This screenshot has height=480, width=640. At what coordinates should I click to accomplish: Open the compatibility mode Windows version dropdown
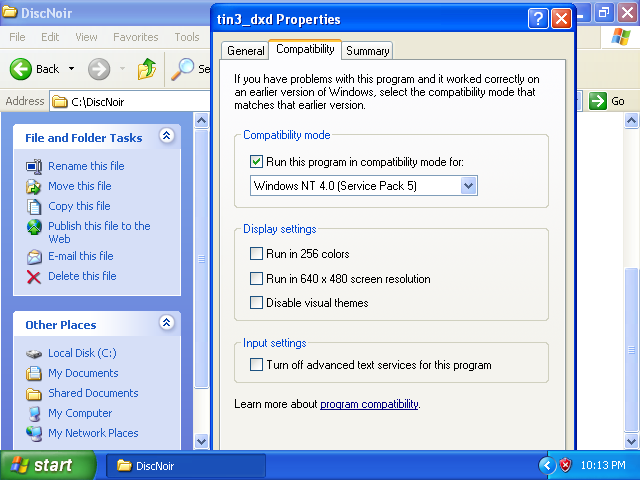[x=469, y=186]
